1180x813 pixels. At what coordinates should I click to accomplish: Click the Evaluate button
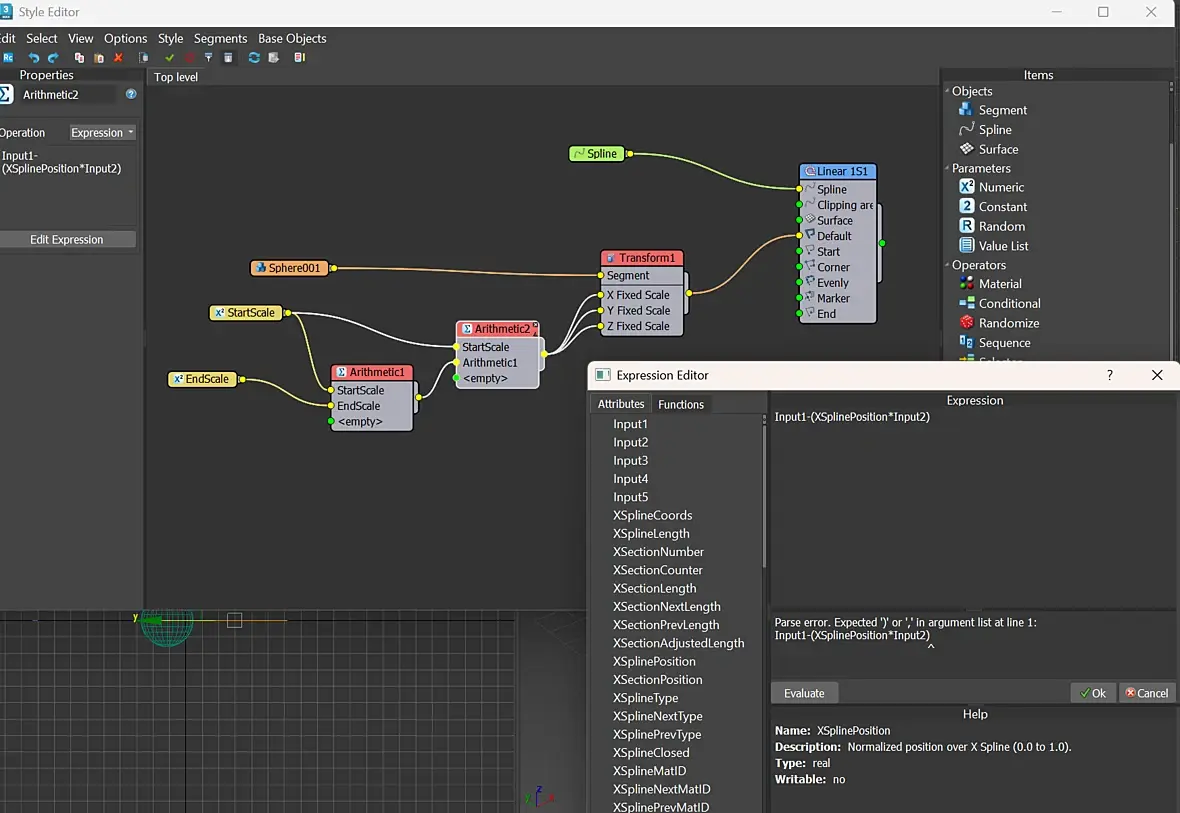coord(804,693)
